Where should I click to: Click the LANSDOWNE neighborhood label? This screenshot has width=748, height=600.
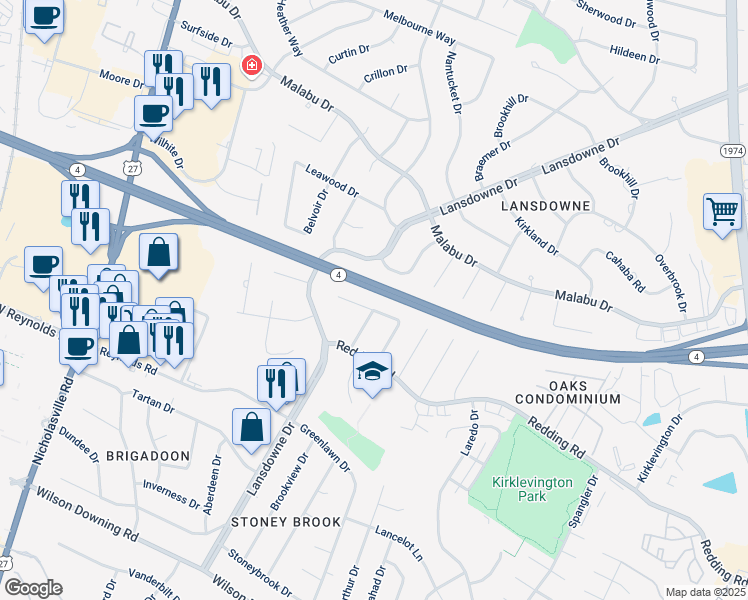click(x=546, y=206)
